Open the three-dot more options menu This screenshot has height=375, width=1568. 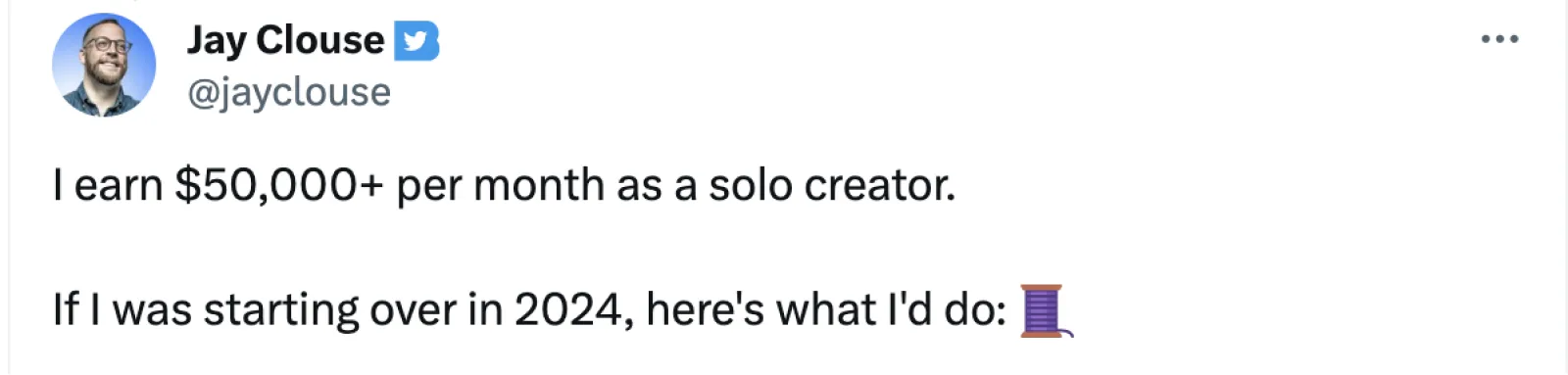pyautogui.click(x=1499, y=39)
